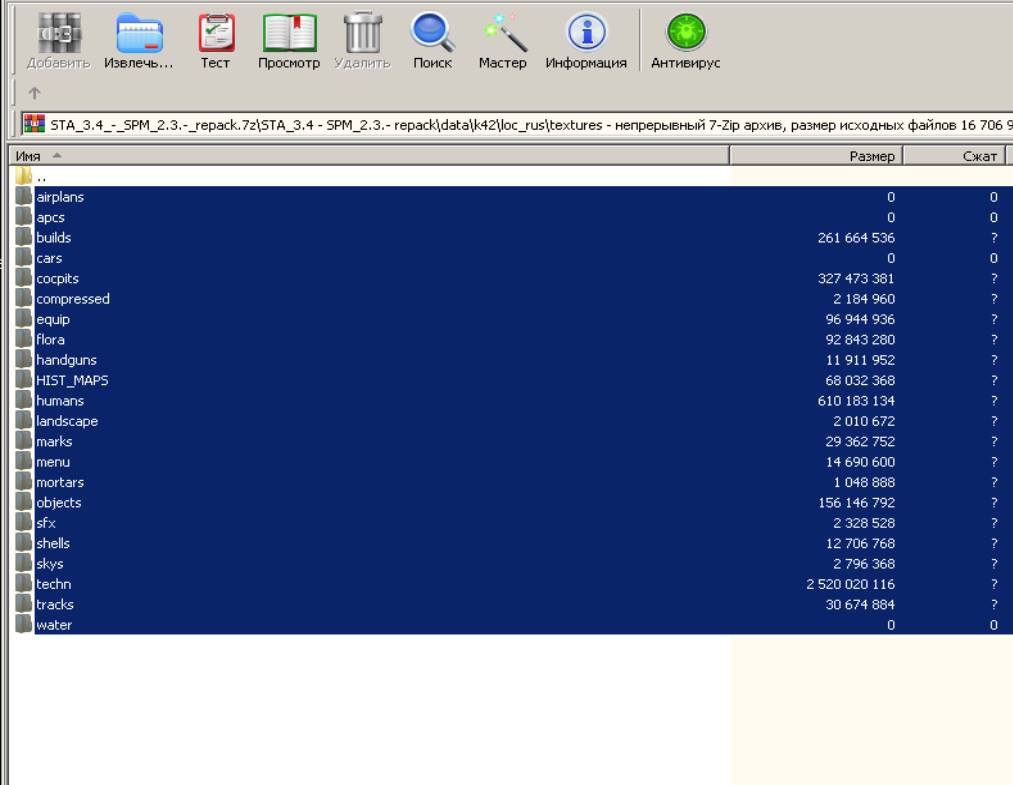This screenshot has height=785, width=1013.
Task: Click size value 12 706 768
Action: (860, 543)
